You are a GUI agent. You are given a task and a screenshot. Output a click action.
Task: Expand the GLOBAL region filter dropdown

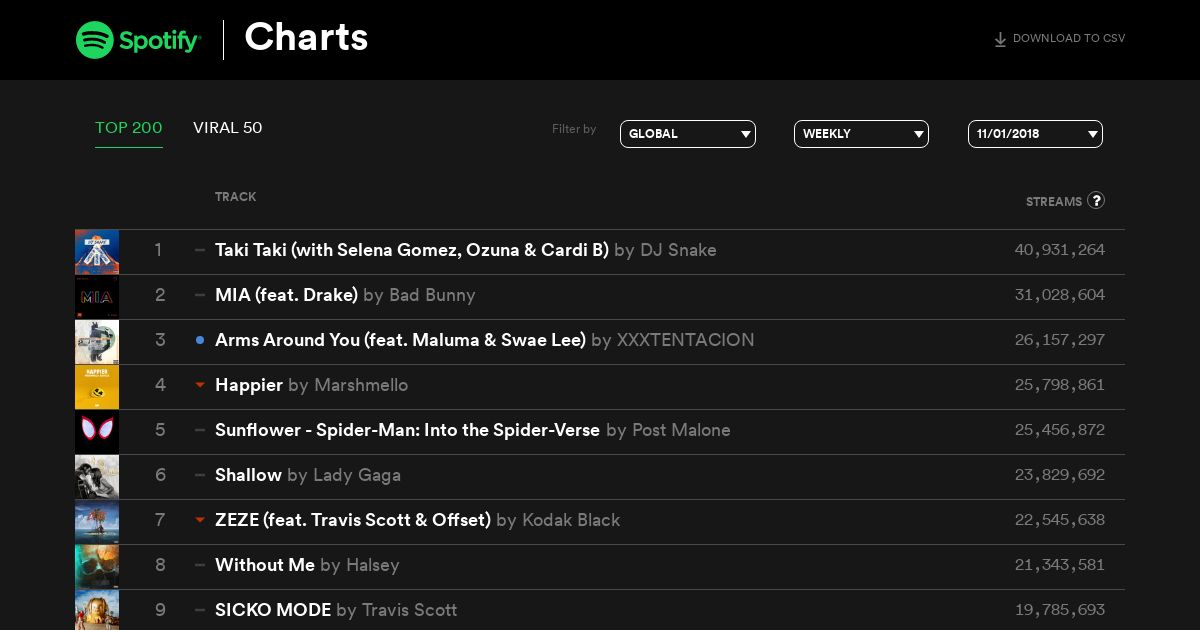688,134
